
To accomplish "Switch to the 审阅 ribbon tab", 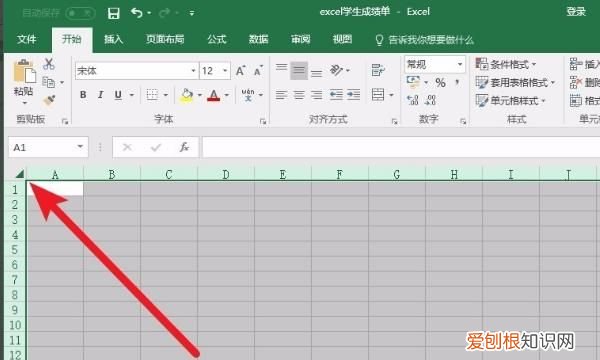I will pyautogui.click(x=300, y=39).
